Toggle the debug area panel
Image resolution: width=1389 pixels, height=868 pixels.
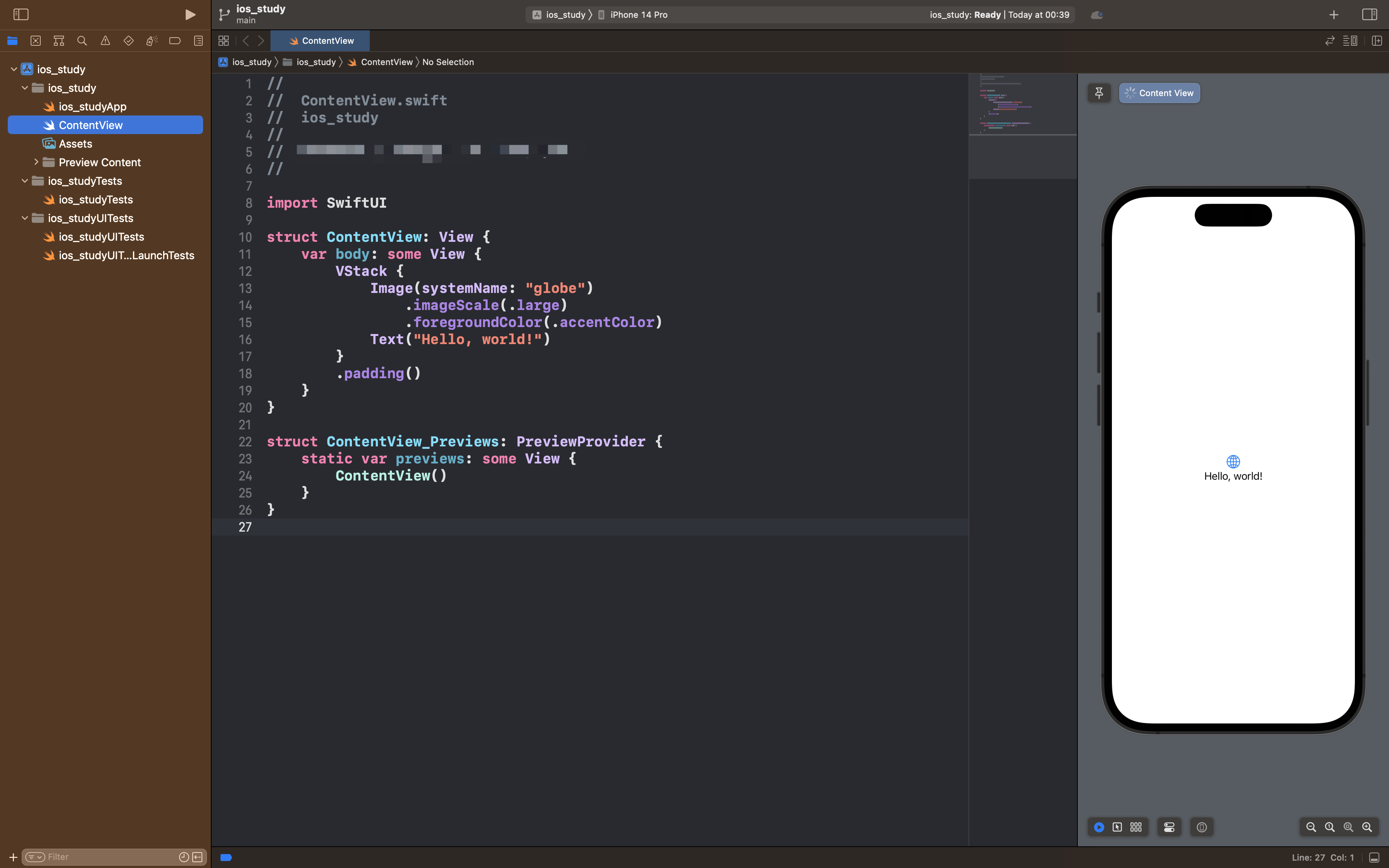coord(1374,858)
